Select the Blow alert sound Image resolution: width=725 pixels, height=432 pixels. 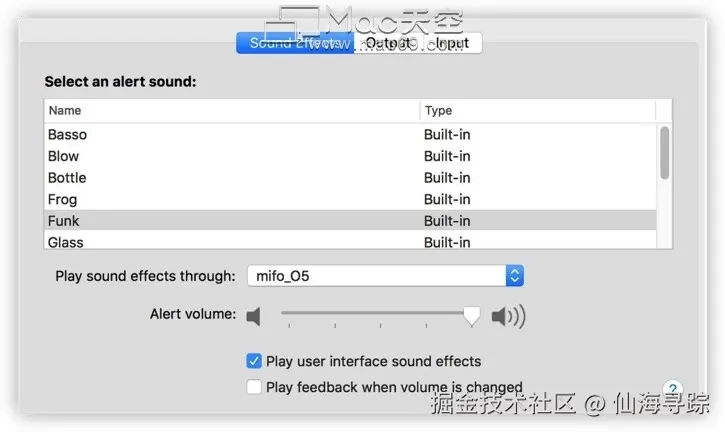pos(350,156)
